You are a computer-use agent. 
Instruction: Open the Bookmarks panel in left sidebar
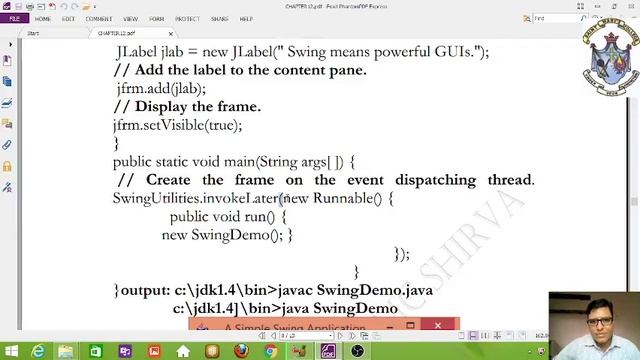[x=7, y=60]
